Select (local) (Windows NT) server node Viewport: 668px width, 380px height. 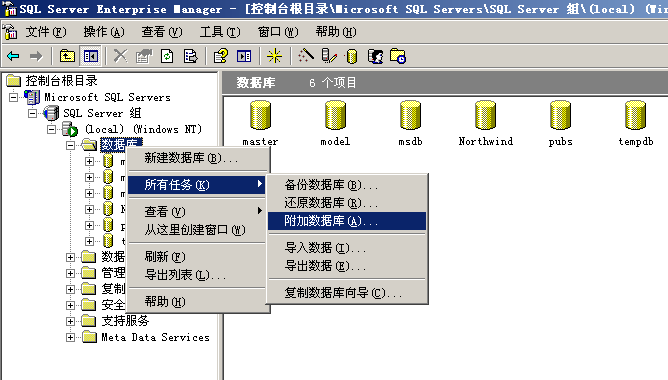[143, 129]
